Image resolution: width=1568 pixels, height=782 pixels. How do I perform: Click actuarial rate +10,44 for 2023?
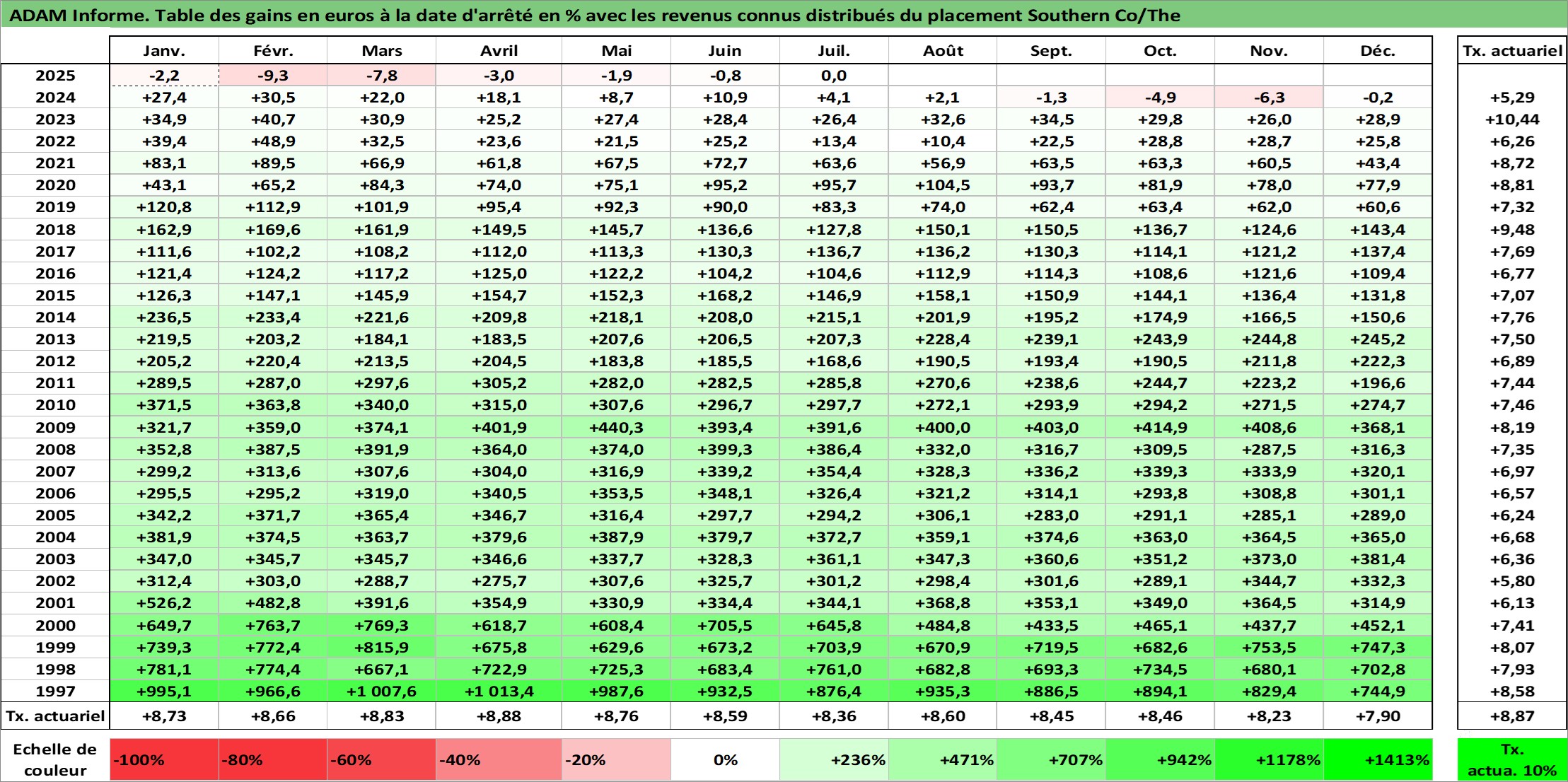(x=1512, y=119)
